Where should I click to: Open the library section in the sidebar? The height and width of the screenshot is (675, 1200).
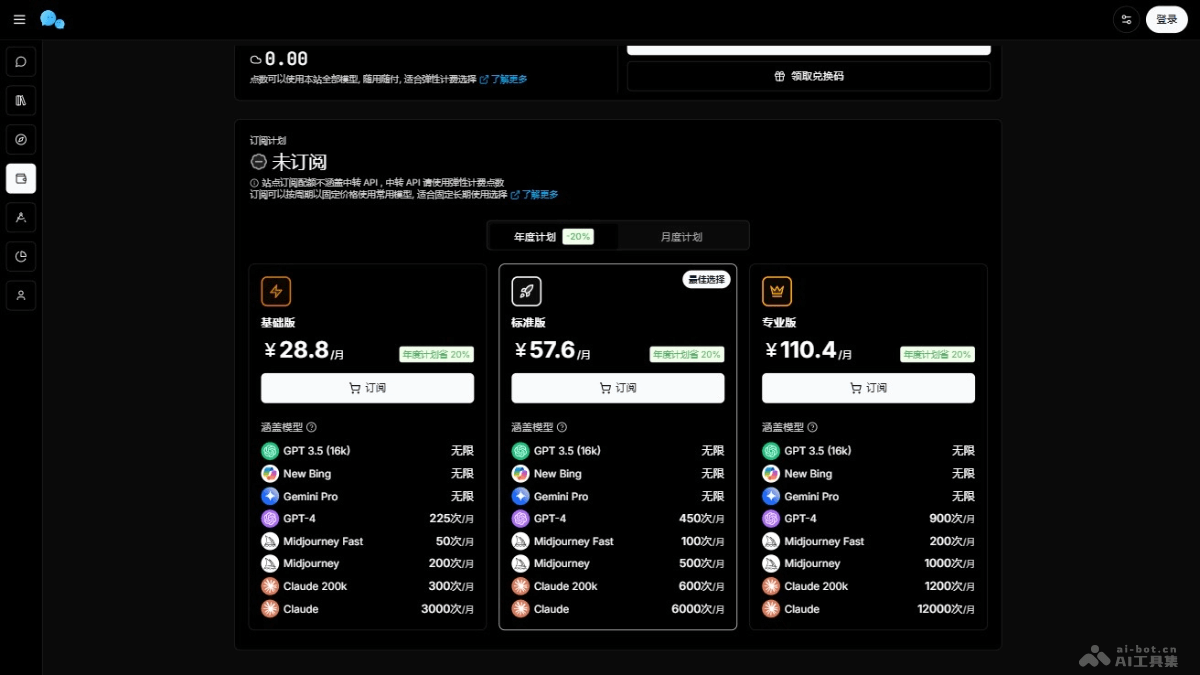21,100
